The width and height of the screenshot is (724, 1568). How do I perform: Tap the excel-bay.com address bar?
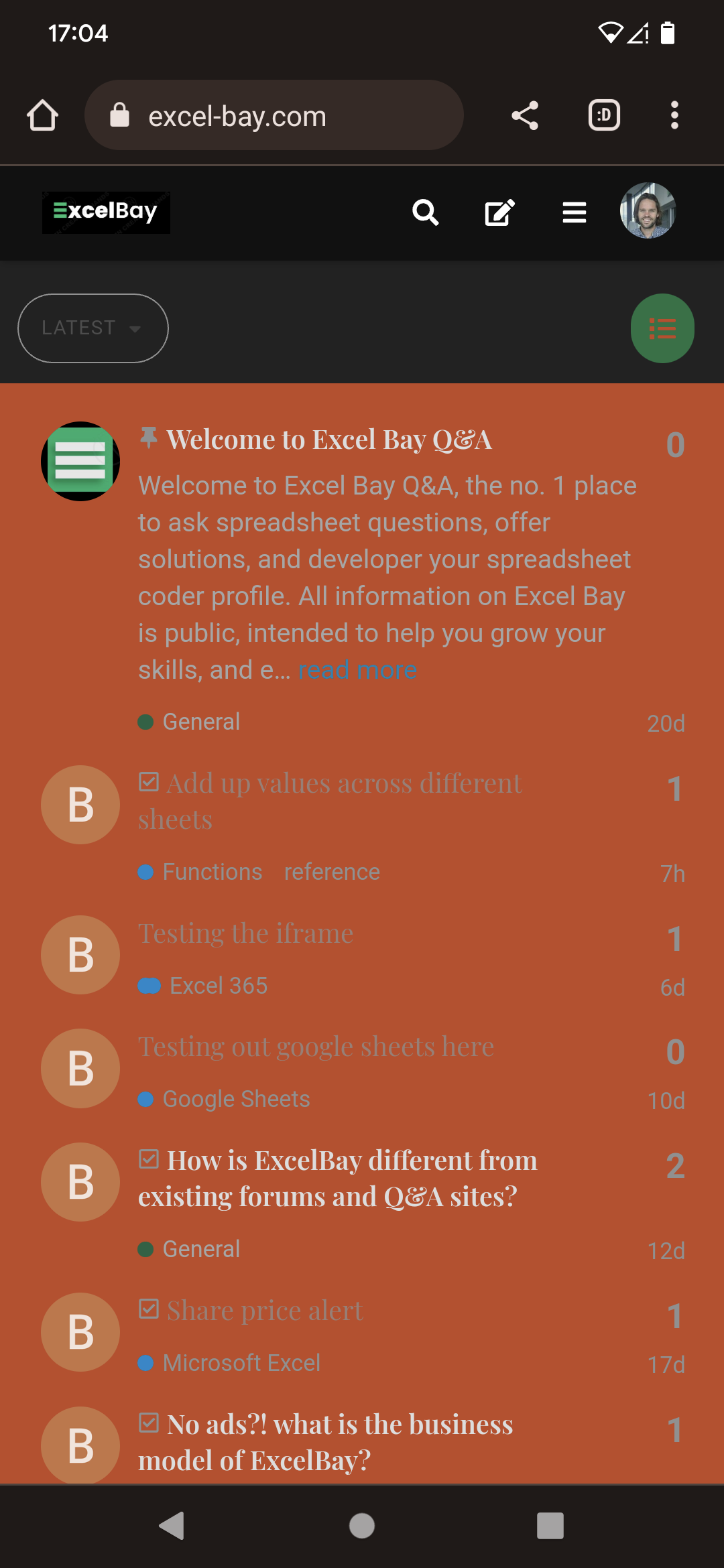pos(274,115)
